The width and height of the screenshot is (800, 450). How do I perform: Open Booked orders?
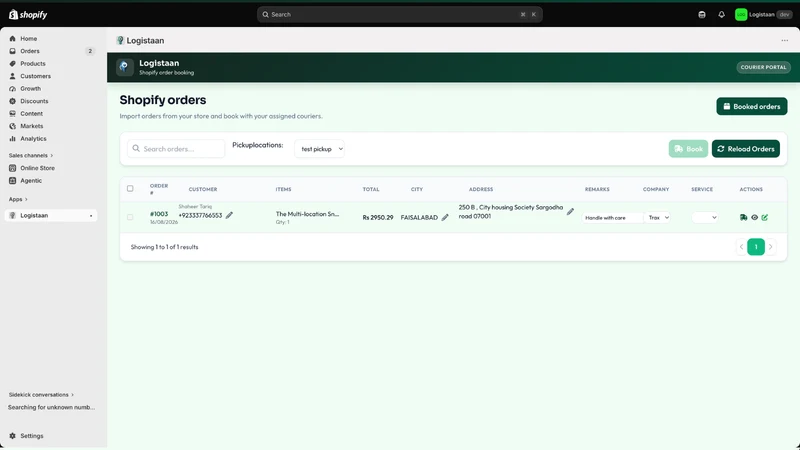(x=752, y=106)
